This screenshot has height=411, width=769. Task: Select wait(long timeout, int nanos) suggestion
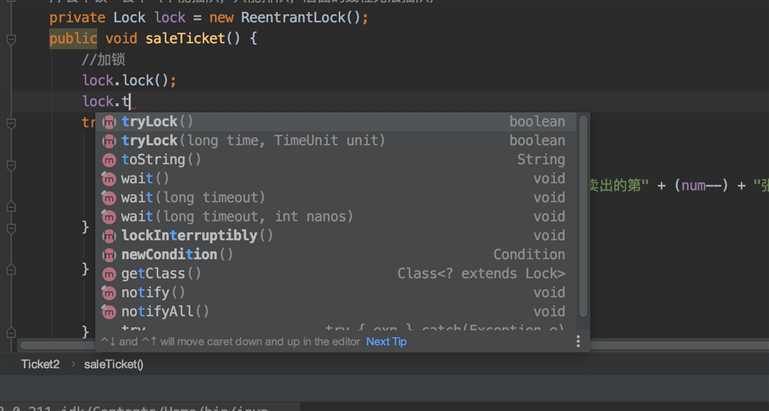point(237,217)
